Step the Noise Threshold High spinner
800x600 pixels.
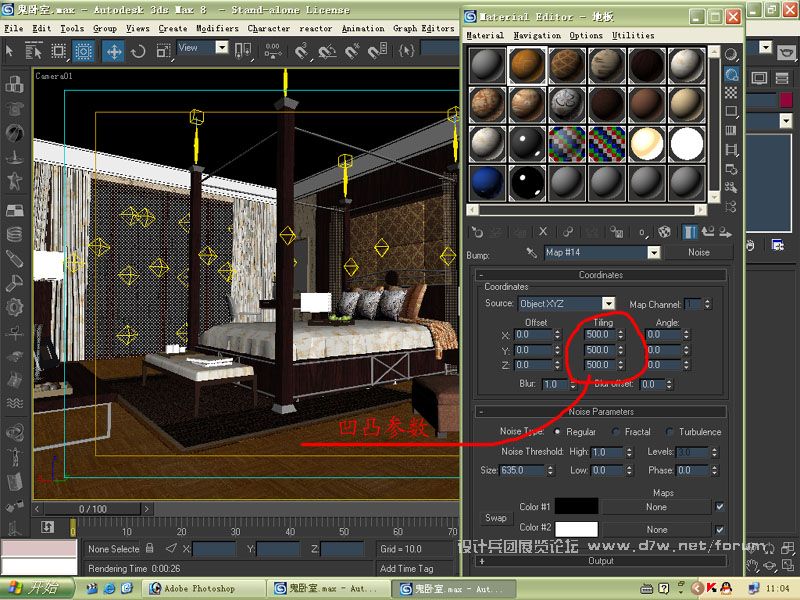pyautogui.click(x=629, y=452)
